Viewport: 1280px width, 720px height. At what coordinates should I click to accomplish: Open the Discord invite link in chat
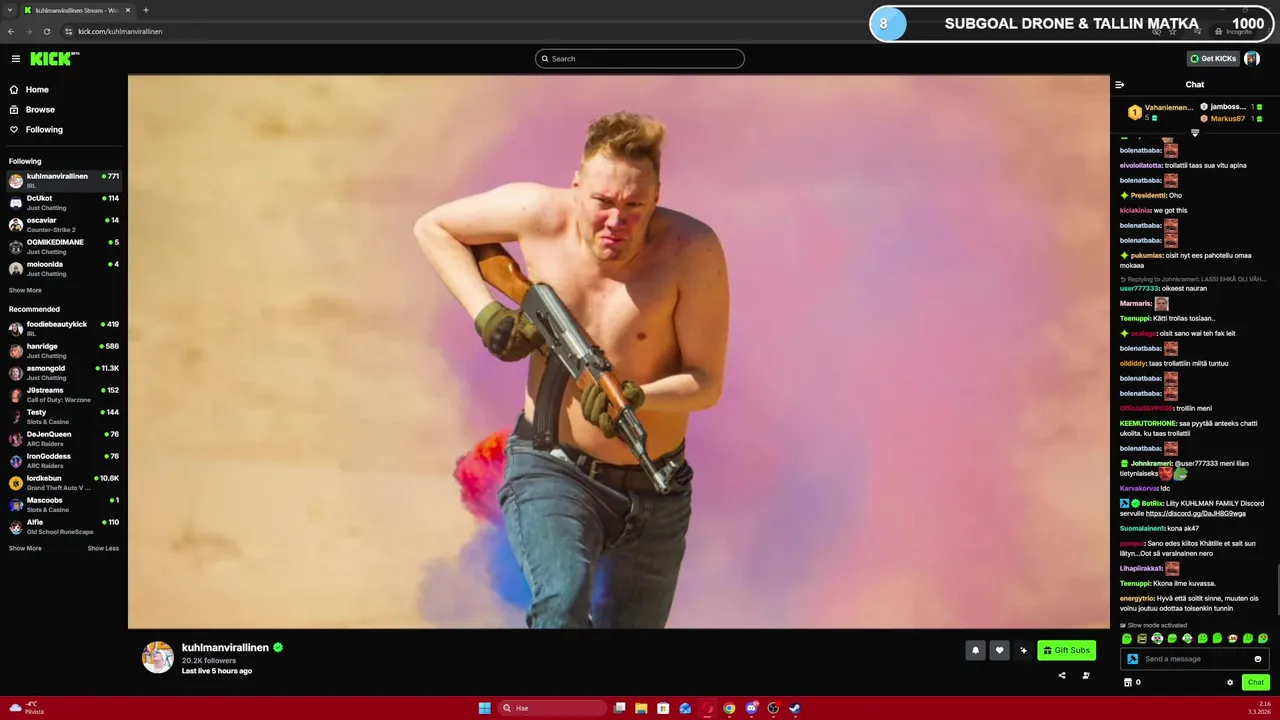[1195, 513]
